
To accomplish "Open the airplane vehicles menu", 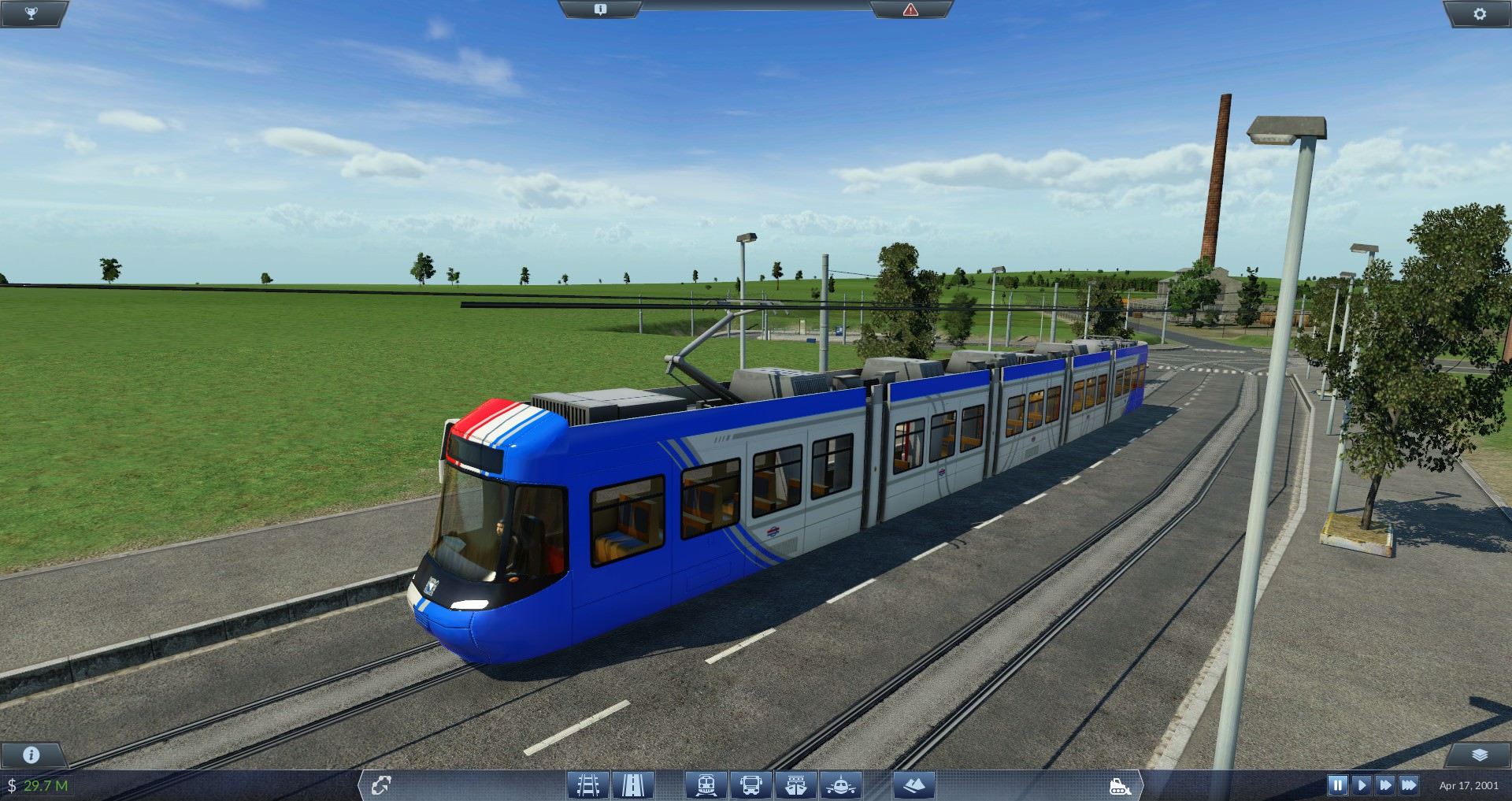I will (841, 785).
